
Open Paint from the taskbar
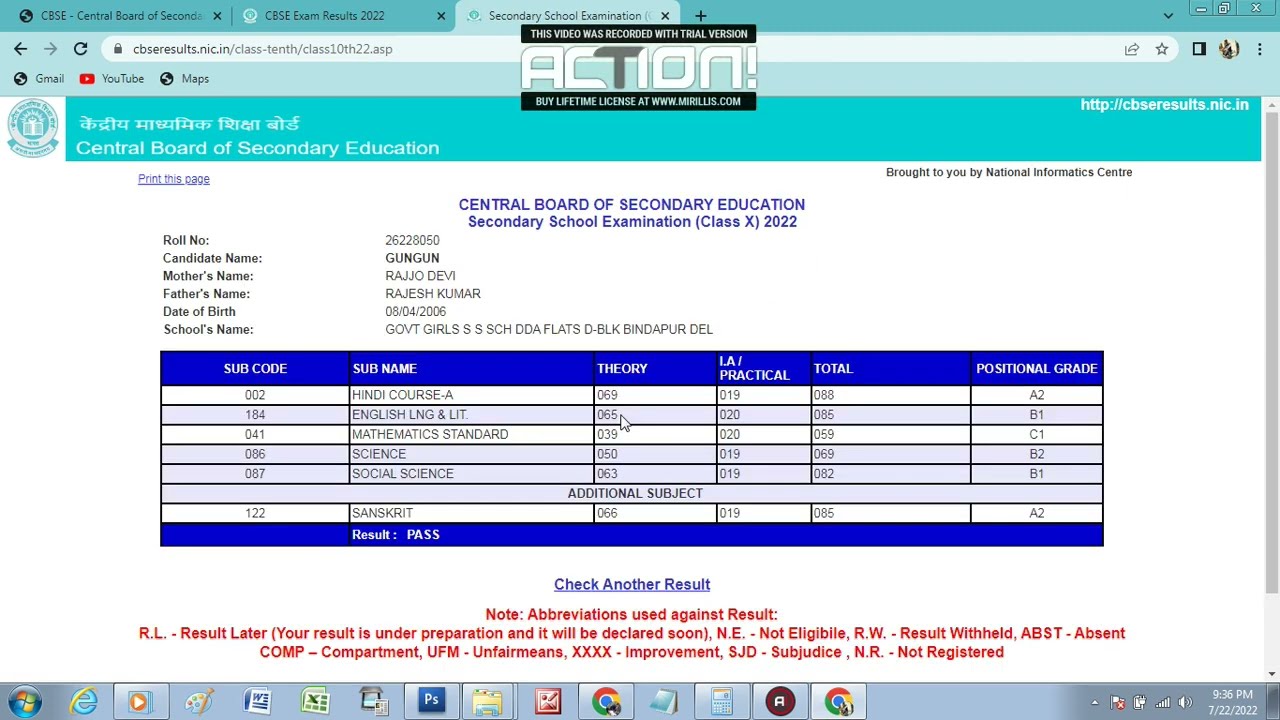[198, 701]
